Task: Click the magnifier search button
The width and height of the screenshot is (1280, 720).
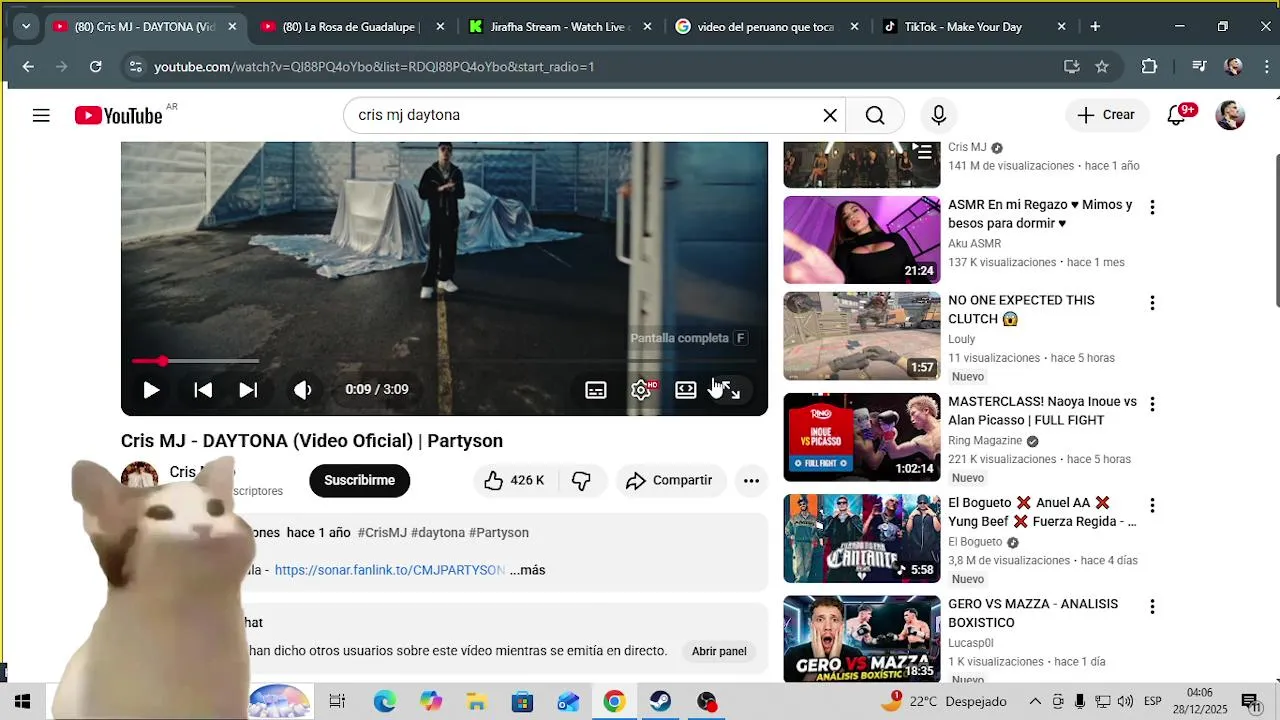Action: coord(875,115)
